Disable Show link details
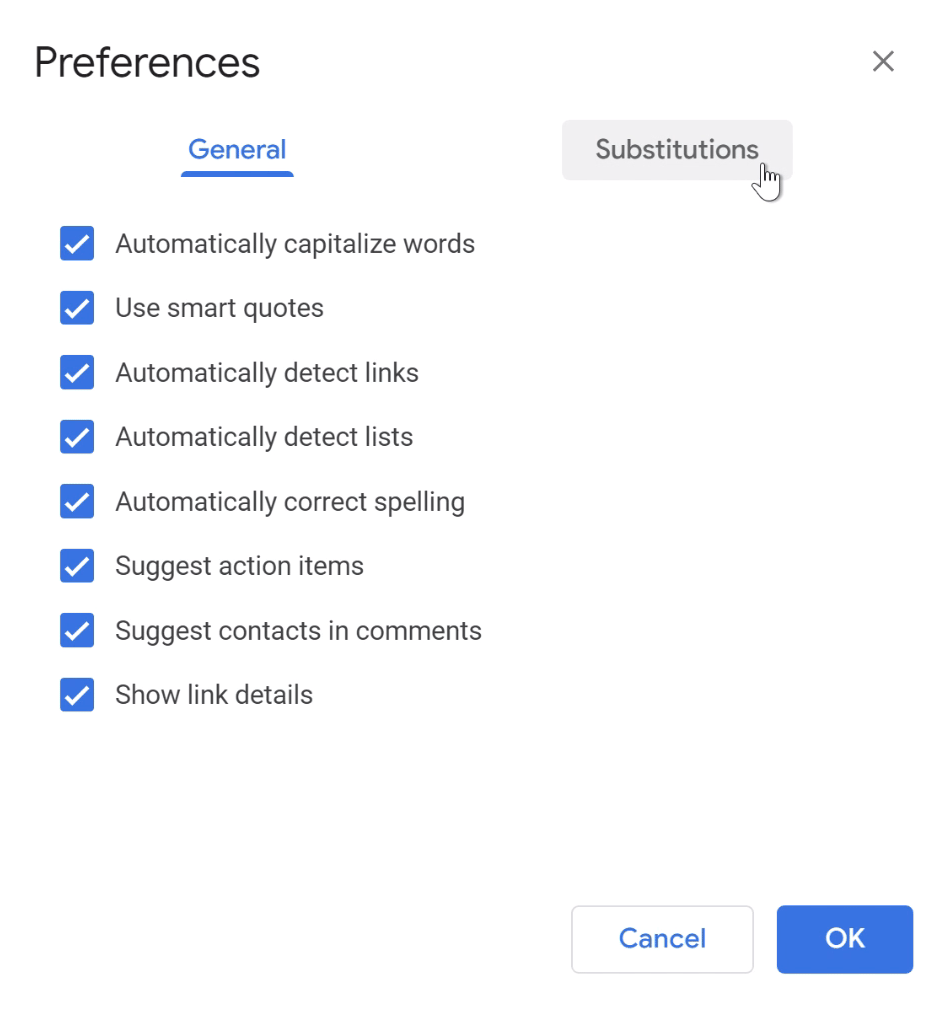The image size is (952, 1010). tap(77, 695)
